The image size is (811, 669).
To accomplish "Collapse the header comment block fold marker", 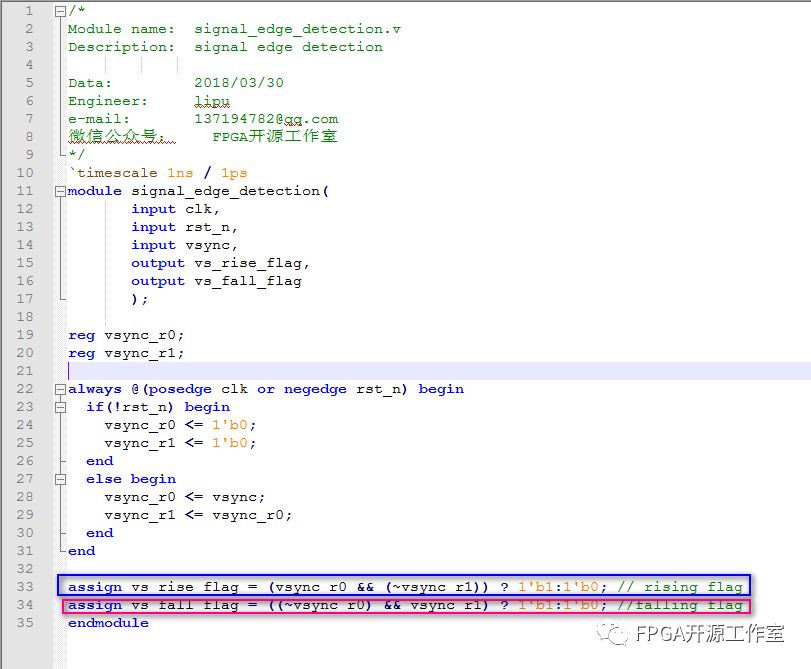I will coord(61,11).
